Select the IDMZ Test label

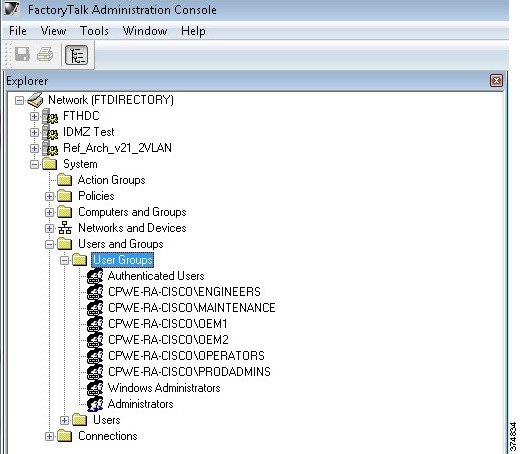[x=89, y=132]
